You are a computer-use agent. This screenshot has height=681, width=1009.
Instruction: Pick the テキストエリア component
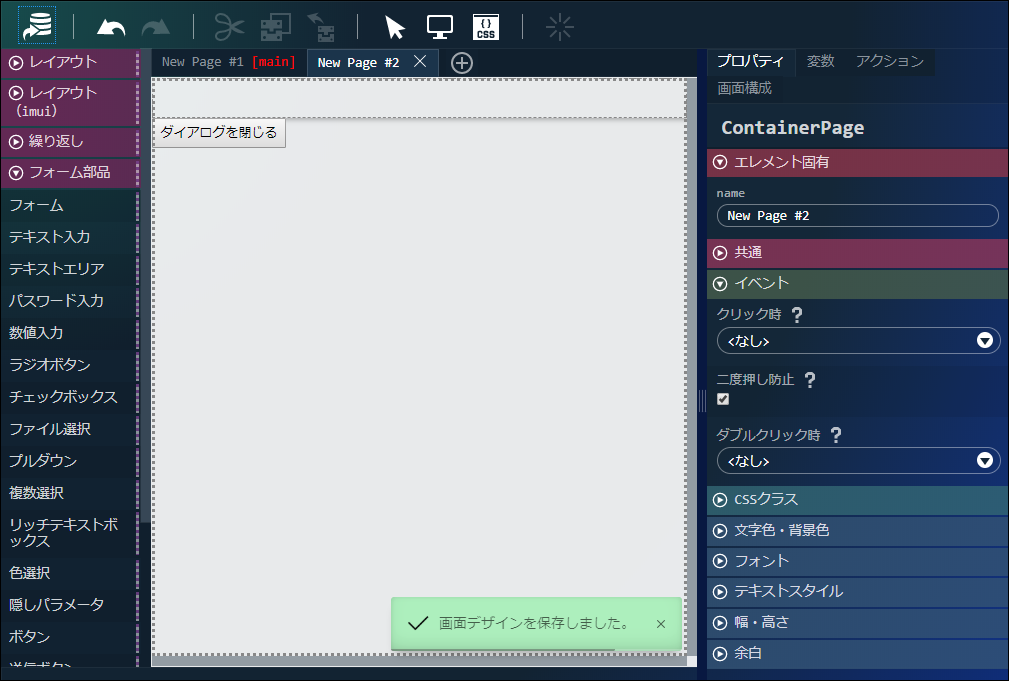point(69,269)
